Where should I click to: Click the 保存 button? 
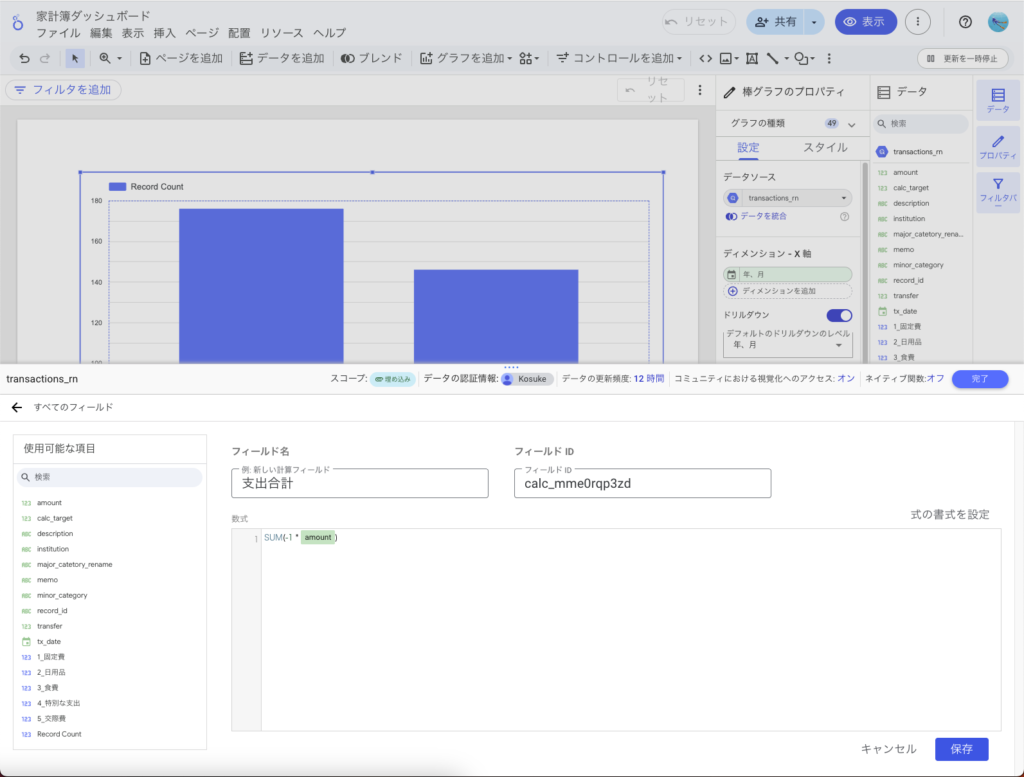click(x=961, y=749)
